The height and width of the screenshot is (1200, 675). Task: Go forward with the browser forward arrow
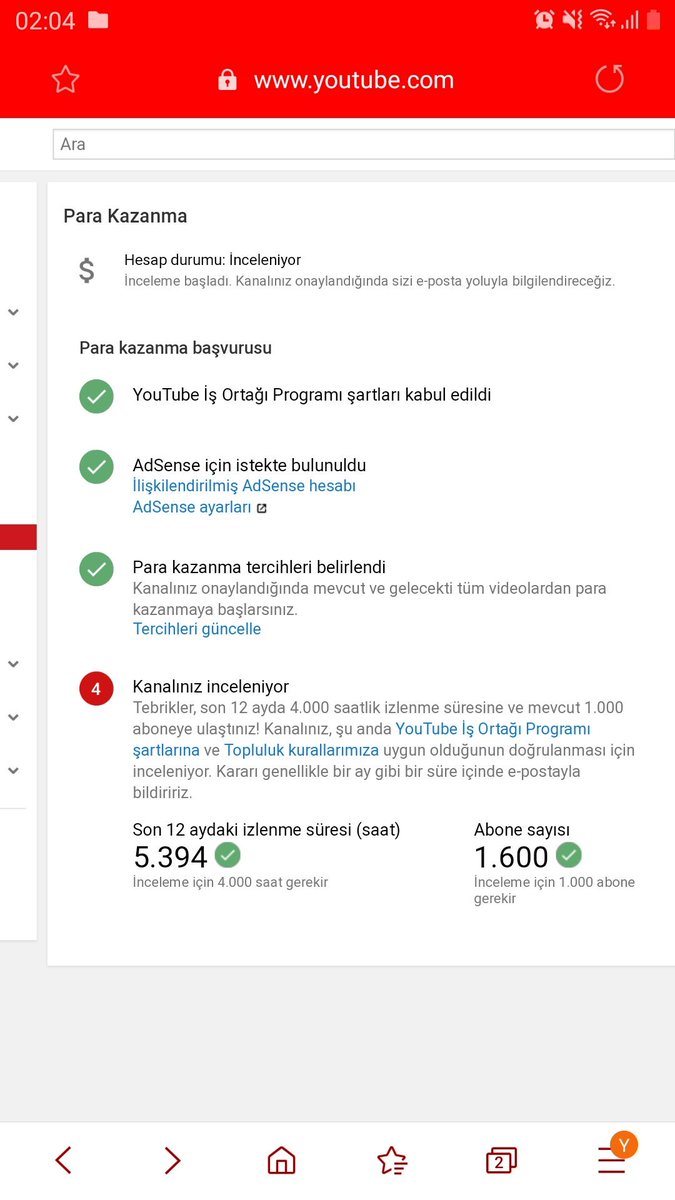point(172,1160)
